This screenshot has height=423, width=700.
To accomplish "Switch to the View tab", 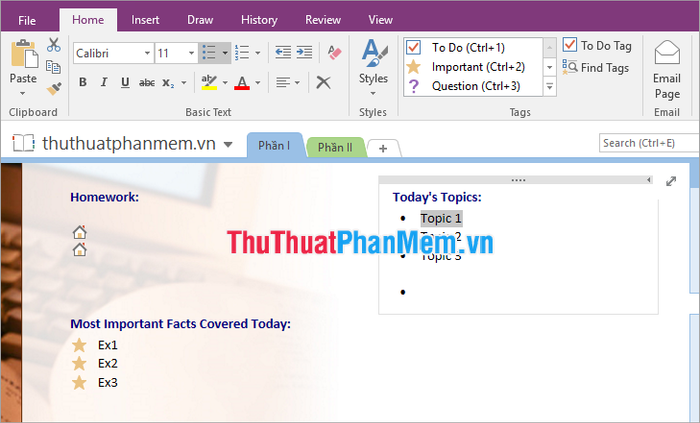I will click(380, 20).
